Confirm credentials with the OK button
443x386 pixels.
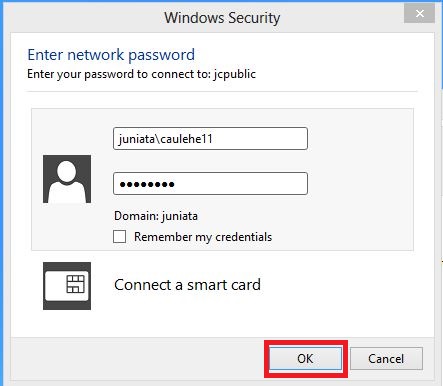coord(306,359)
